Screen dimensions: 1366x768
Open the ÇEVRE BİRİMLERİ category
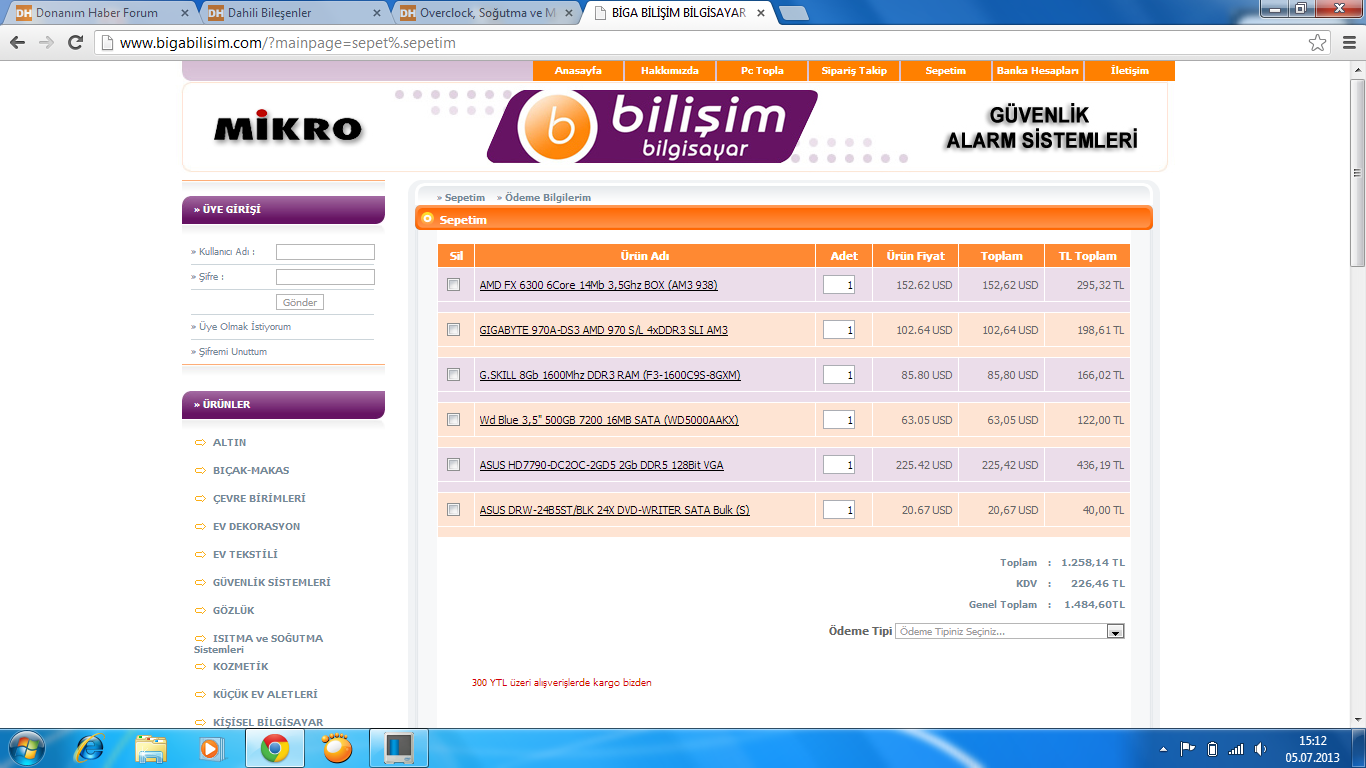259,498
